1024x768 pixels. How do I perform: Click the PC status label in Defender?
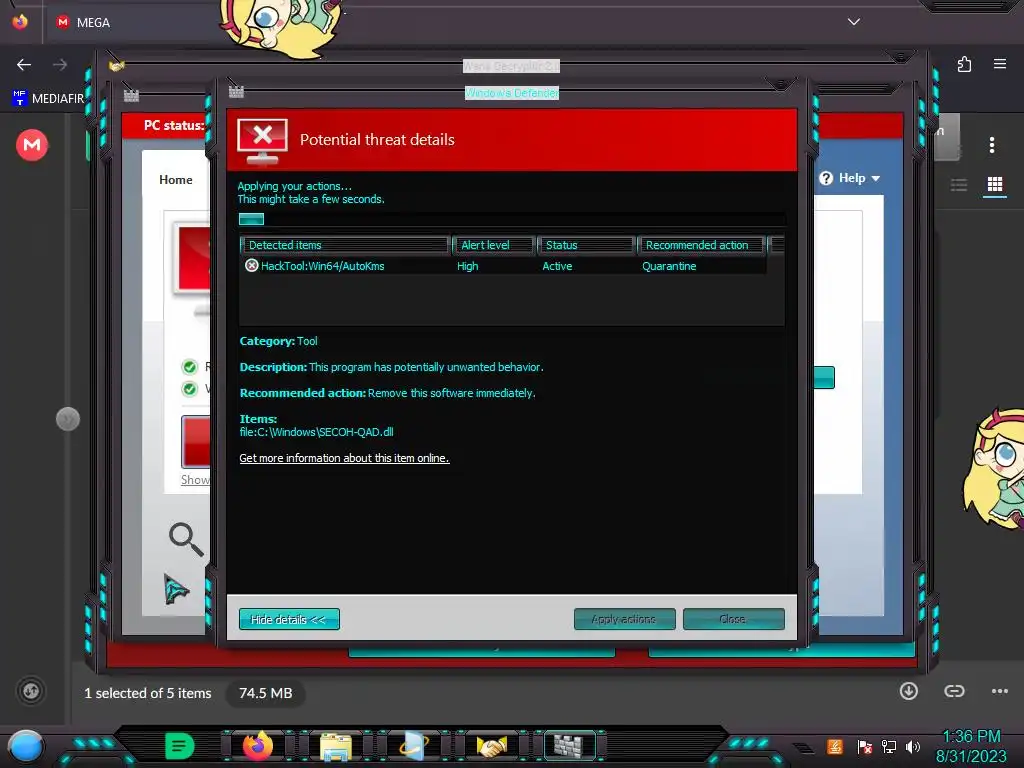(174, 125)
